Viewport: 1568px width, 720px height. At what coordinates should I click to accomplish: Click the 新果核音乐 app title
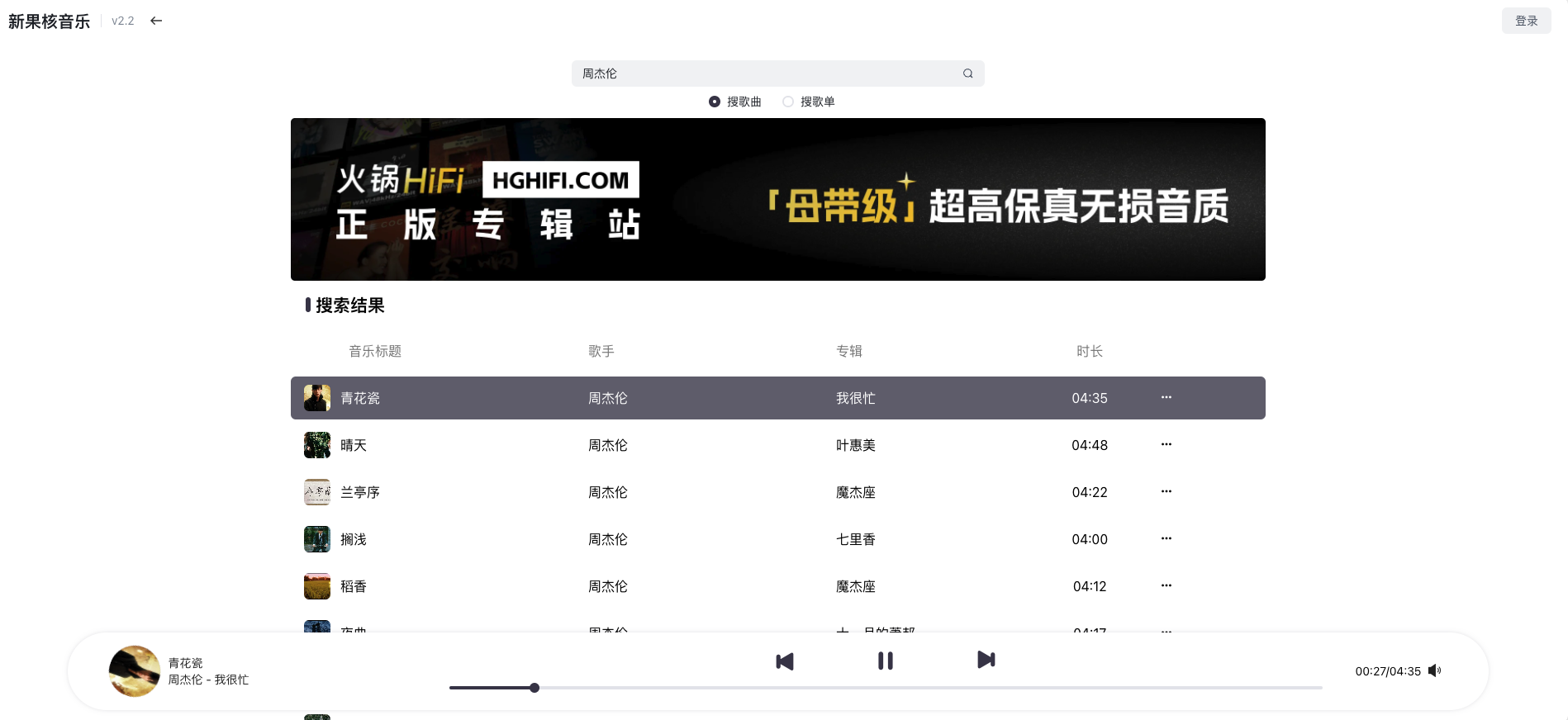[x=49, y=21]
